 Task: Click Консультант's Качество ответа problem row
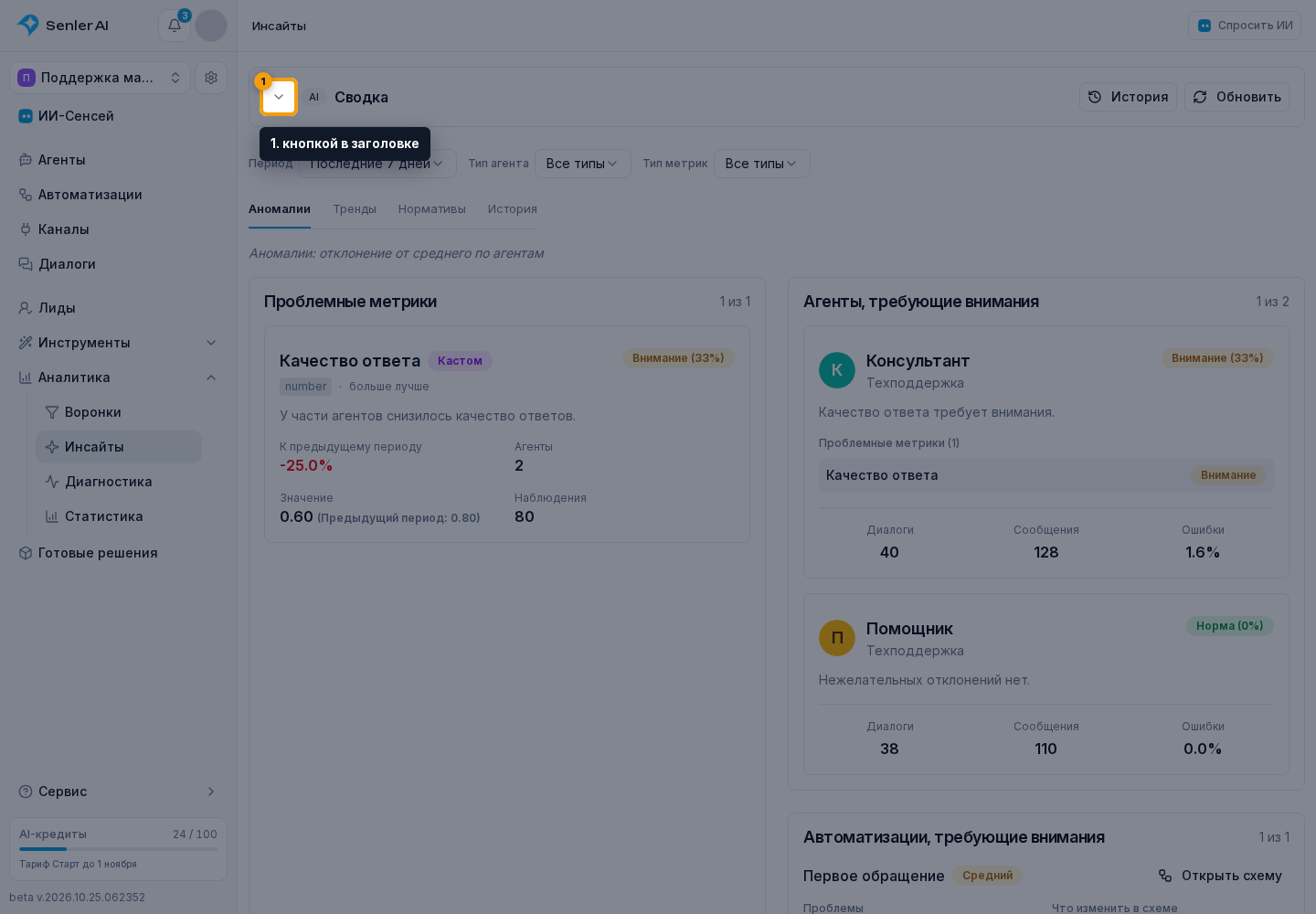(x=1046, y=475)
